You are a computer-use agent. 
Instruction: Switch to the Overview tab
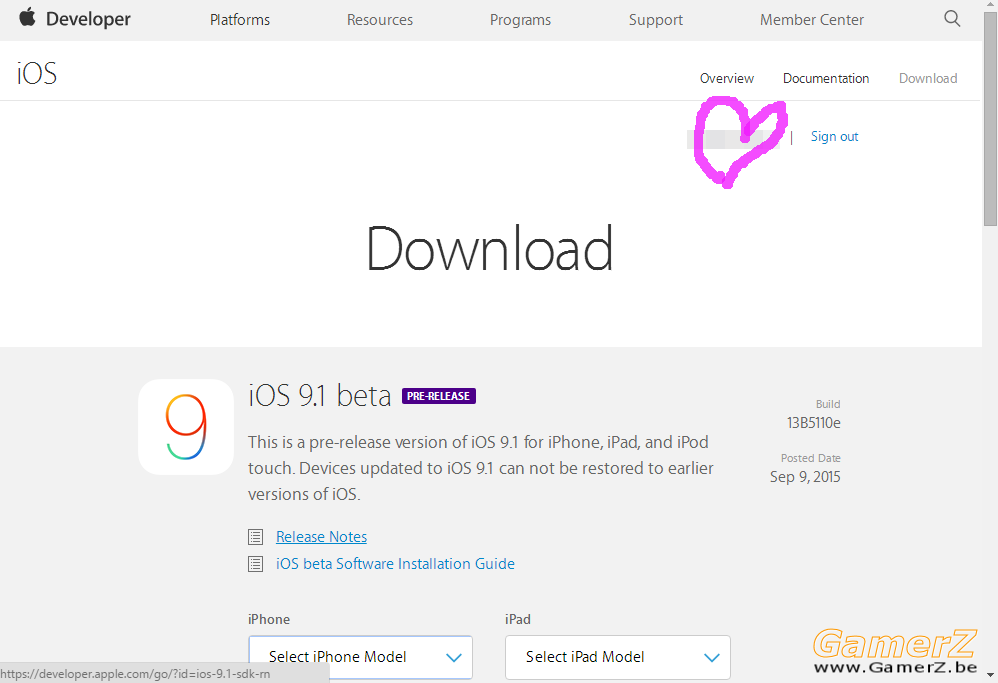click(727, 78)
